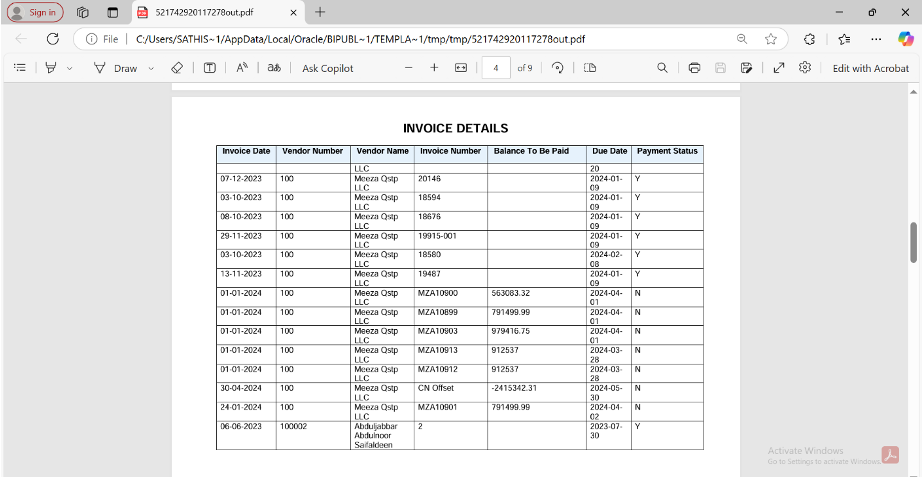Expand the Draw pen options dropdown
This screenshot has height=478, width=922.
pyautogui.click(x=151, y=68)
